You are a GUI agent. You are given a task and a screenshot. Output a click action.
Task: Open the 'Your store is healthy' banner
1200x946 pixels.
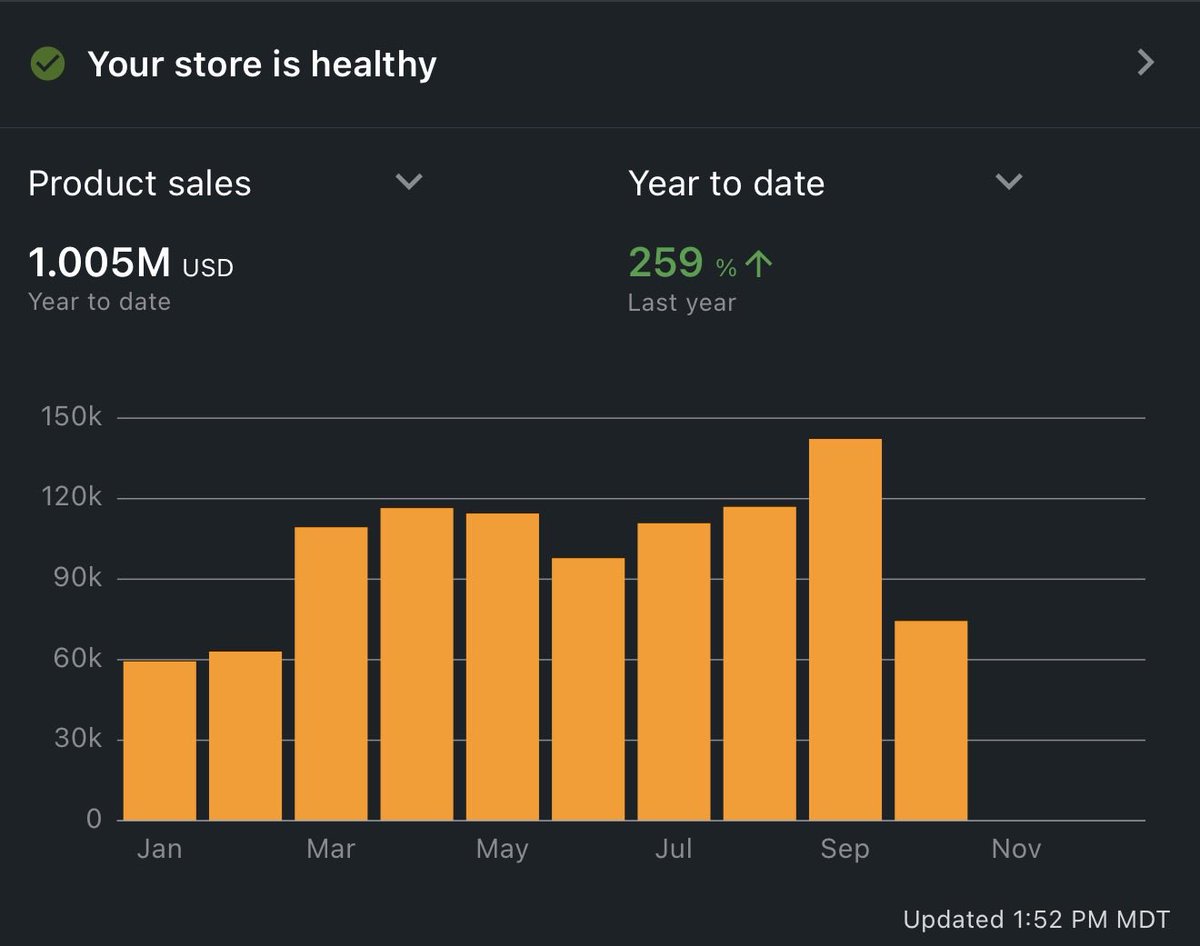[x=600, y=64]
